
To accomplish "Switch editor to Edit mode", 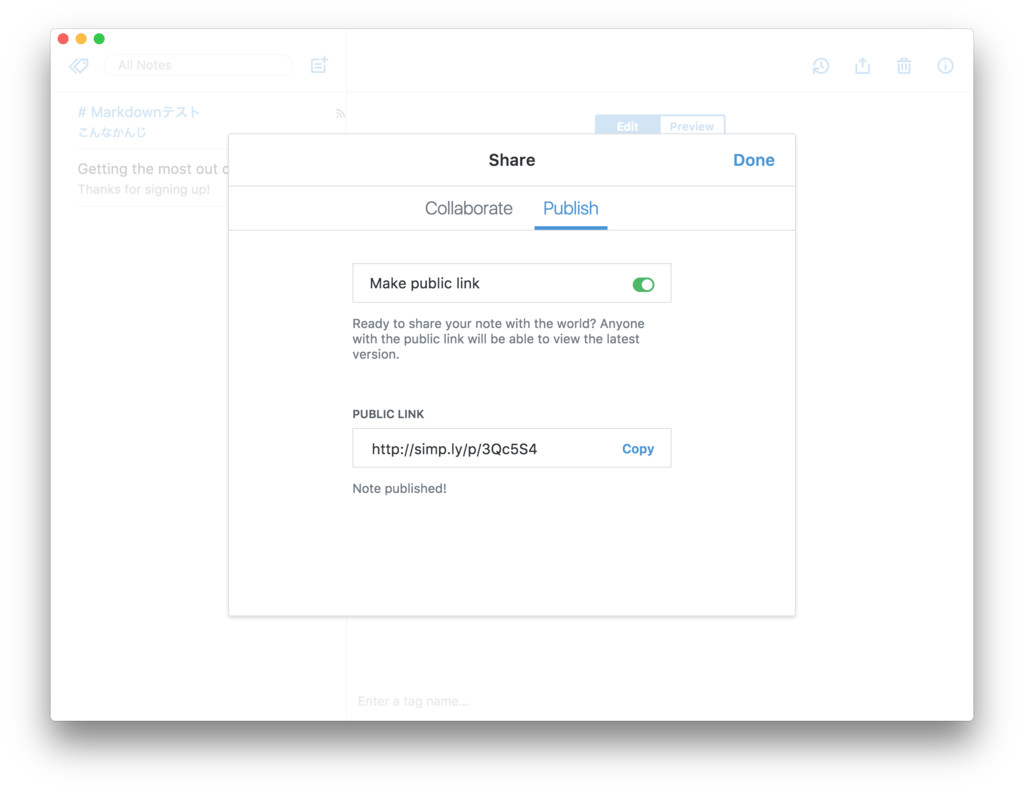I will click(628, 125).
